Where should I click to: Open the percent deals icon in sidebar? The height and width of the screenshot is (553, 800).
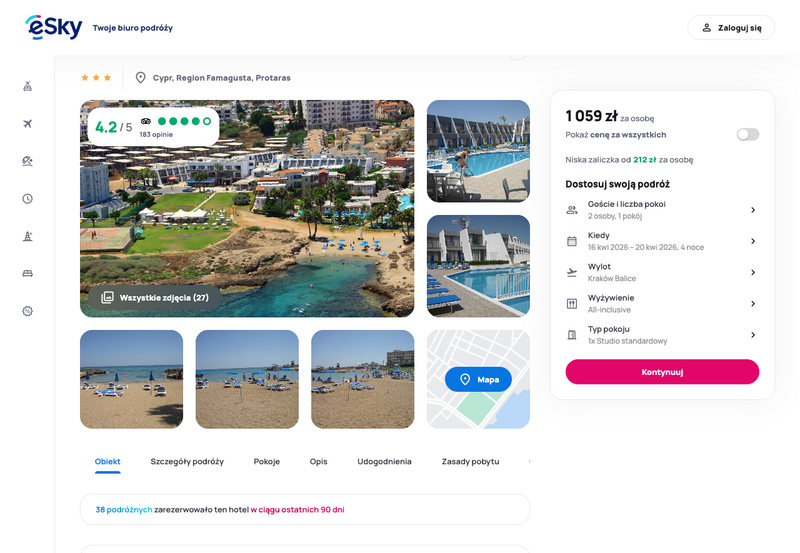click(x=28, y=311)
